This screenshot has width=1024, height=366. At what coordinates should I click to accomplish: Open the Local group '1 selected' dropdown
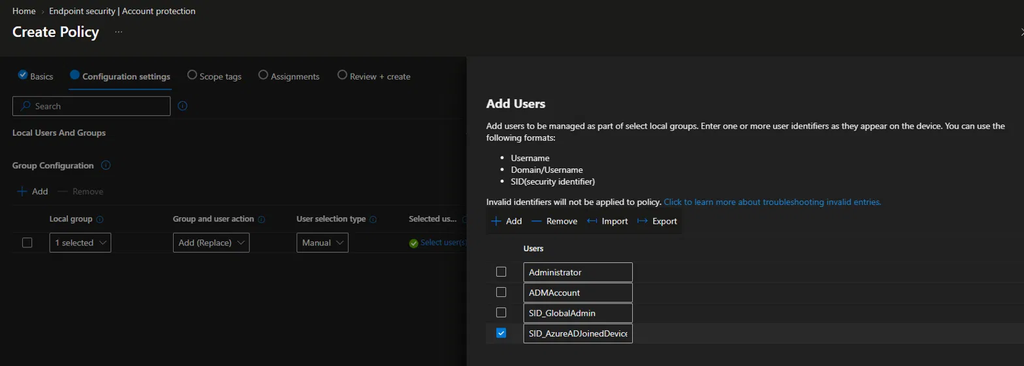click(80, 242)
